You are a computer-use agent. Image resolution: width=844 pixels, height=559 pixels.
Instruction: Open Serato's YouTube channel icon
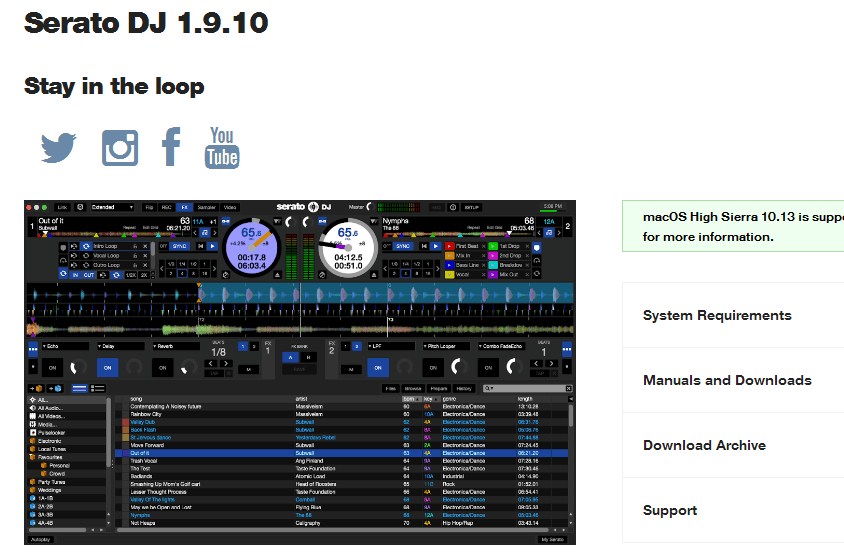pos(222,148)
